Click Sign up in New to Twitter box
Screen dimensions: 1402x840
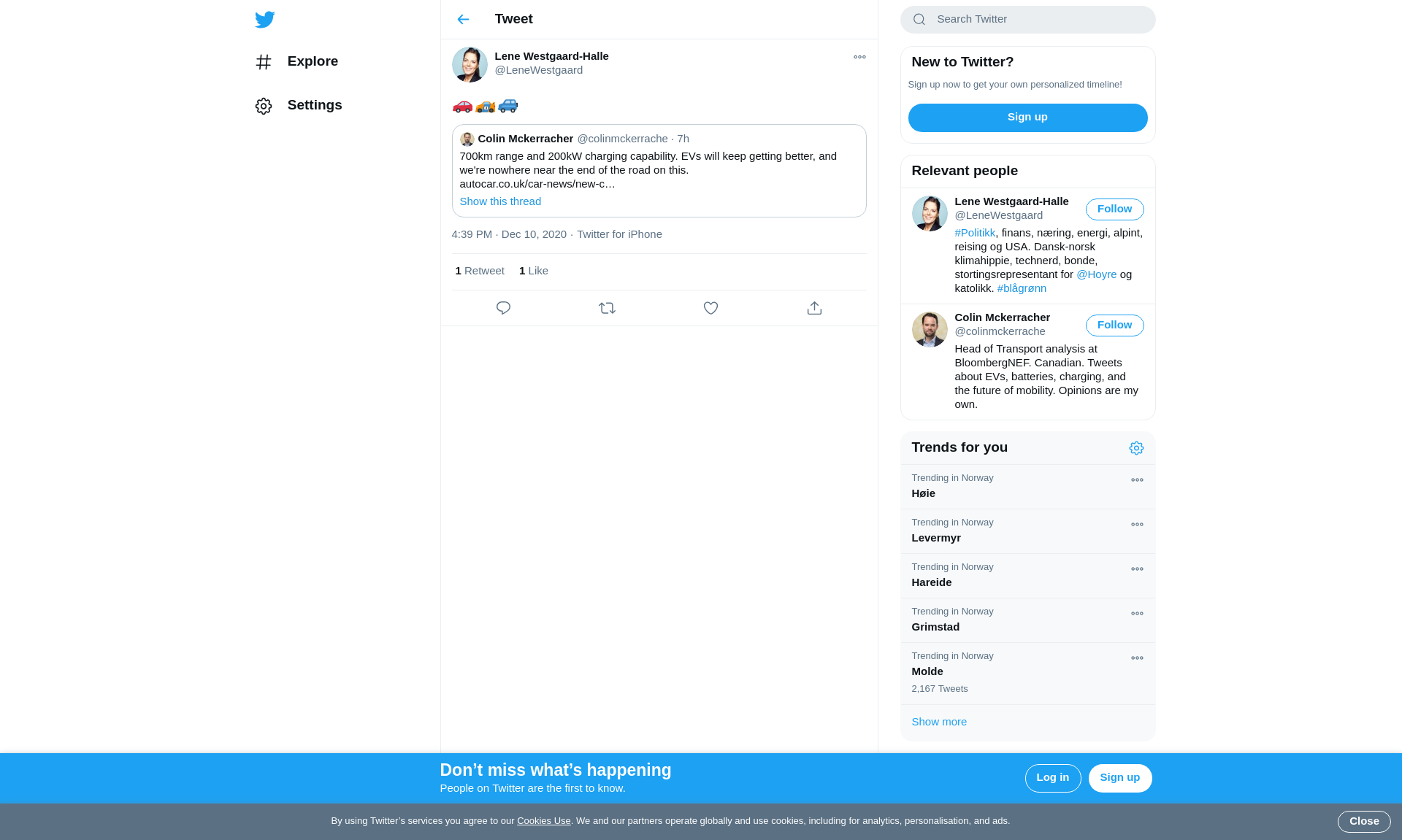pyautogui.click(x=1027, y=117)
